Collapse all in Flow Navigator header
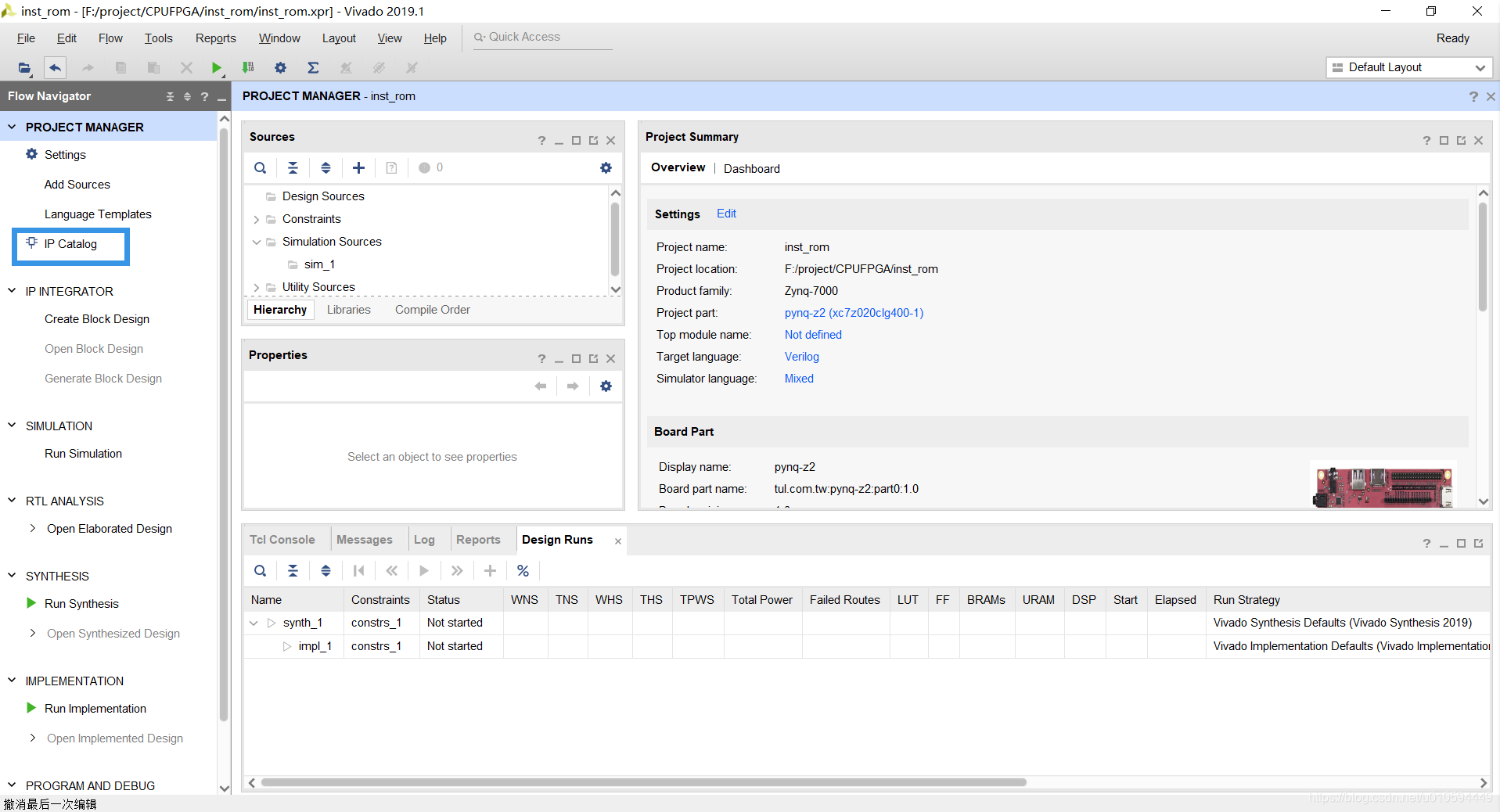The width and height of the screenshot is (1500, 812). pyautogui.click(x=170, y=96)
